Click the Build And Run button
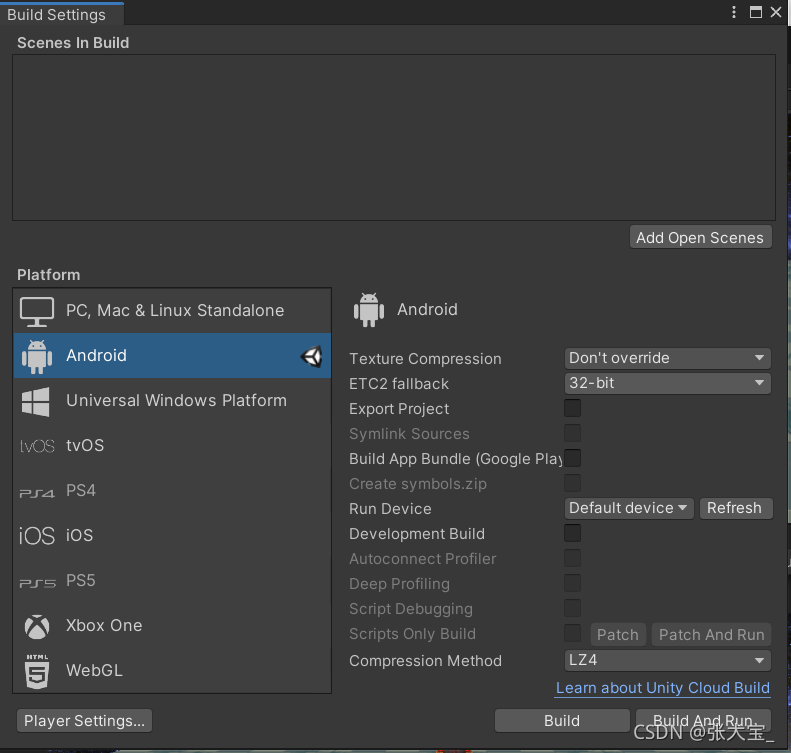Viewport: 791px width, 753px height. click(x=703, y=721)
